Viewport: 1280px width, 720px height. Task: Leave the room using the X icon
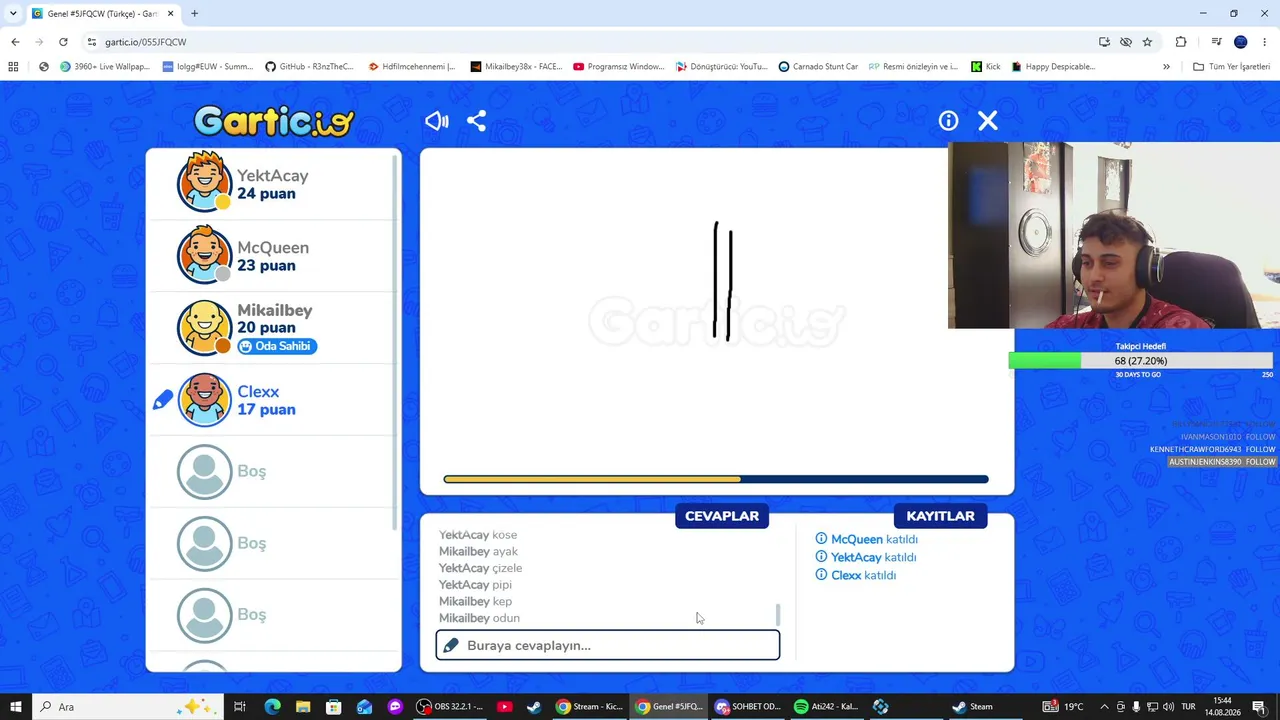coord(988,121)
